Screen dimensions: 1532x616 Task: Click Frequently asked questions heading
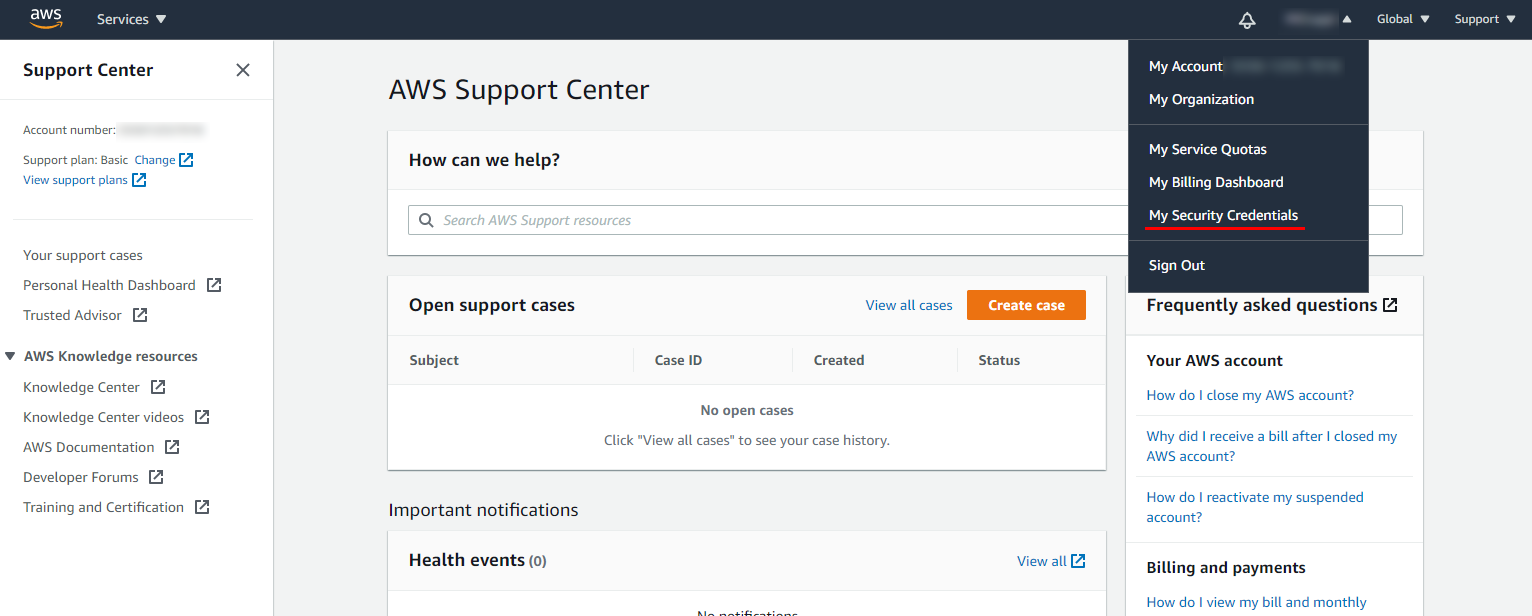click(x=1262, y=305)
